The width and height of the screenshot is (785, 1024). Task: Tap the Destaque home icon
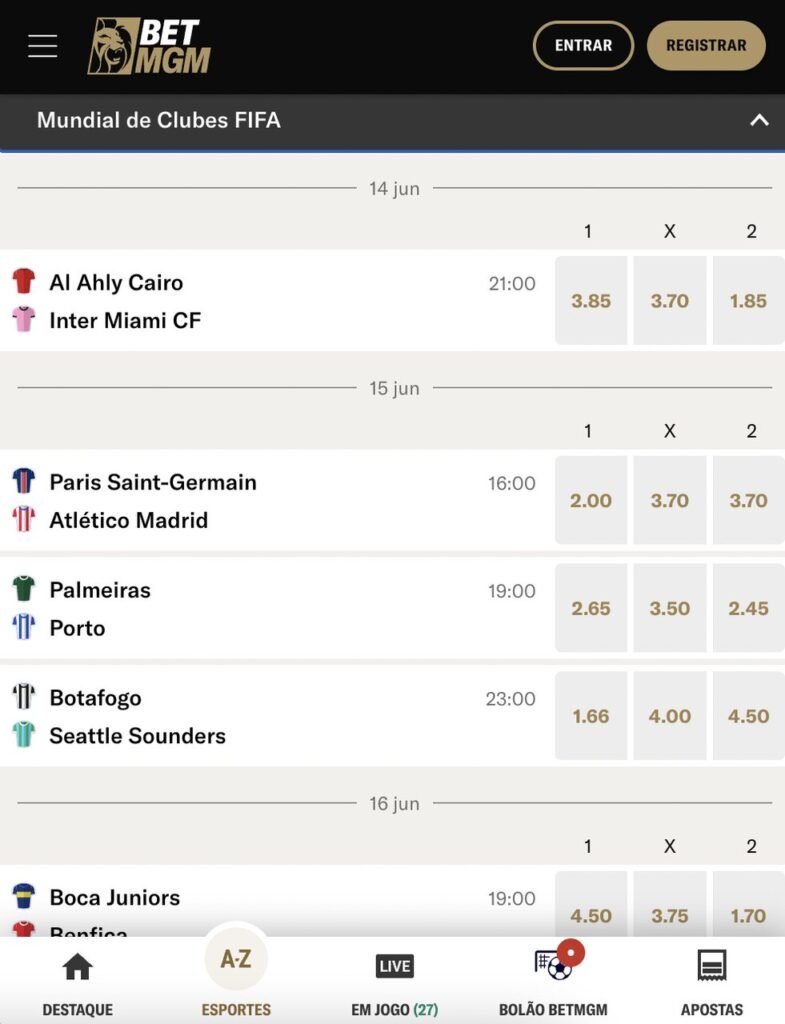click(77, 967)
